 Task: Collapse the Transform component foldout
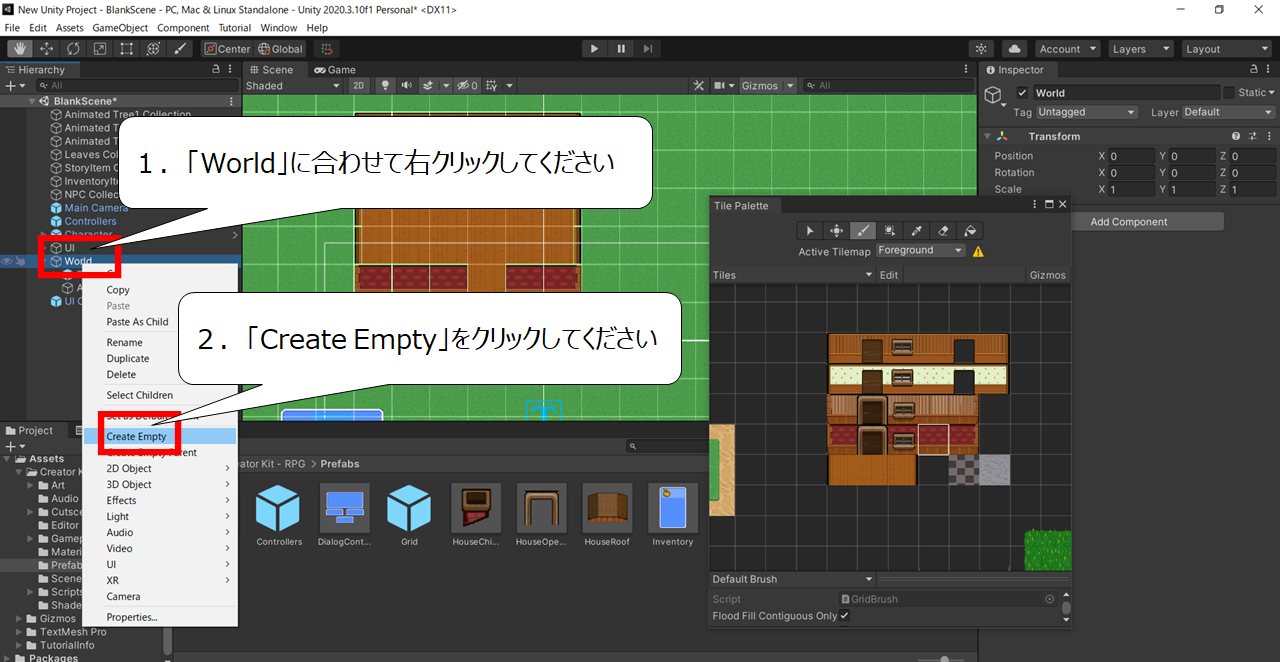point(988,136)
